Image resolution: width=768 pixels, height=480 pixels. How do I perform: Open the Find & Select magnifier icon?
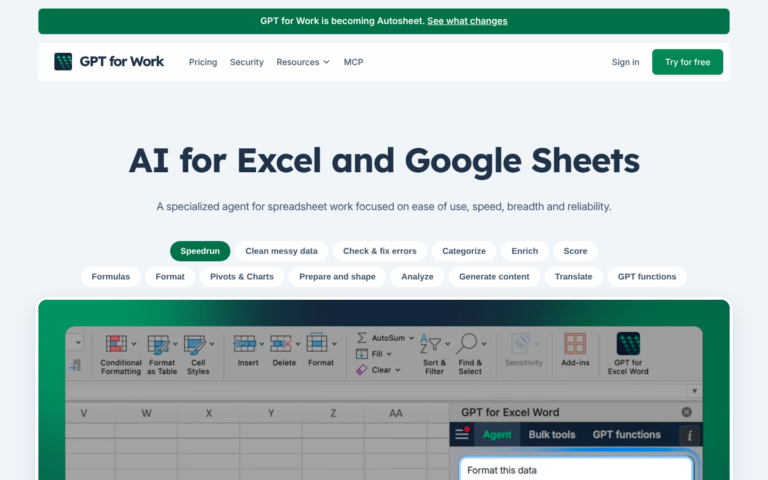tap(466, 343)
